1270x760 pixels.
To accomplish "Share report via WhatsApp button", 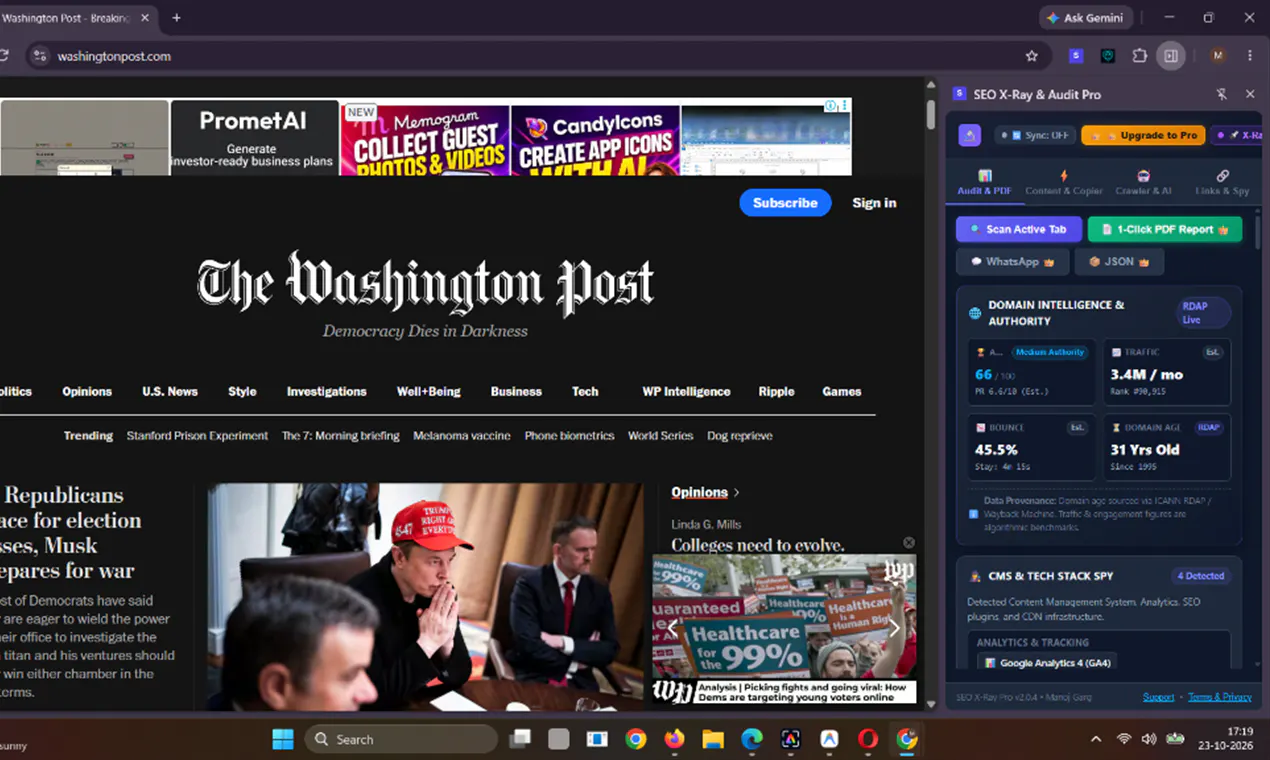I will 1012,262.
